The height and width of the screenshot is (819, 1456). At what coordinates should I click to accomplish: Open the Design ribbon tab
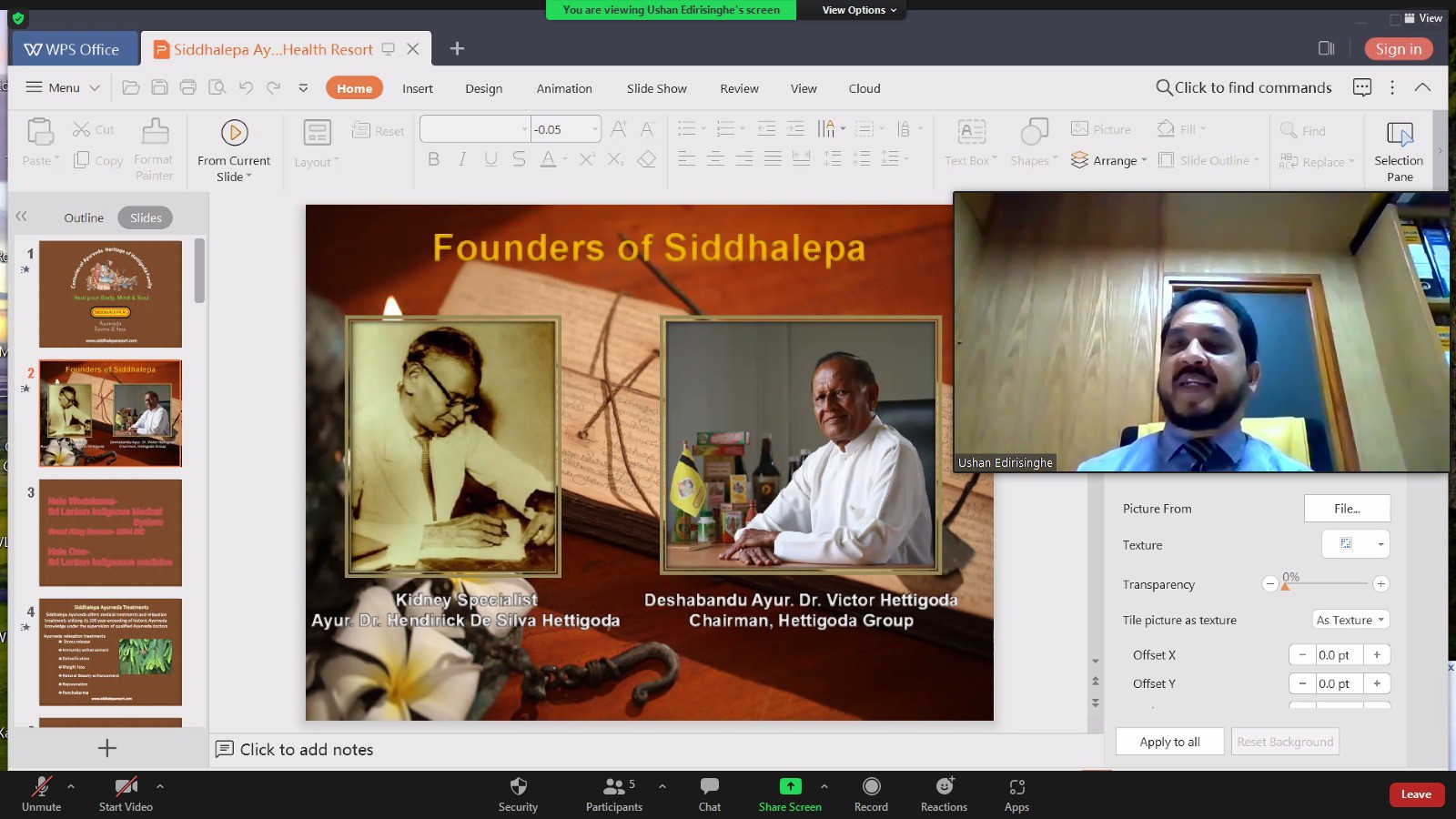483,88
